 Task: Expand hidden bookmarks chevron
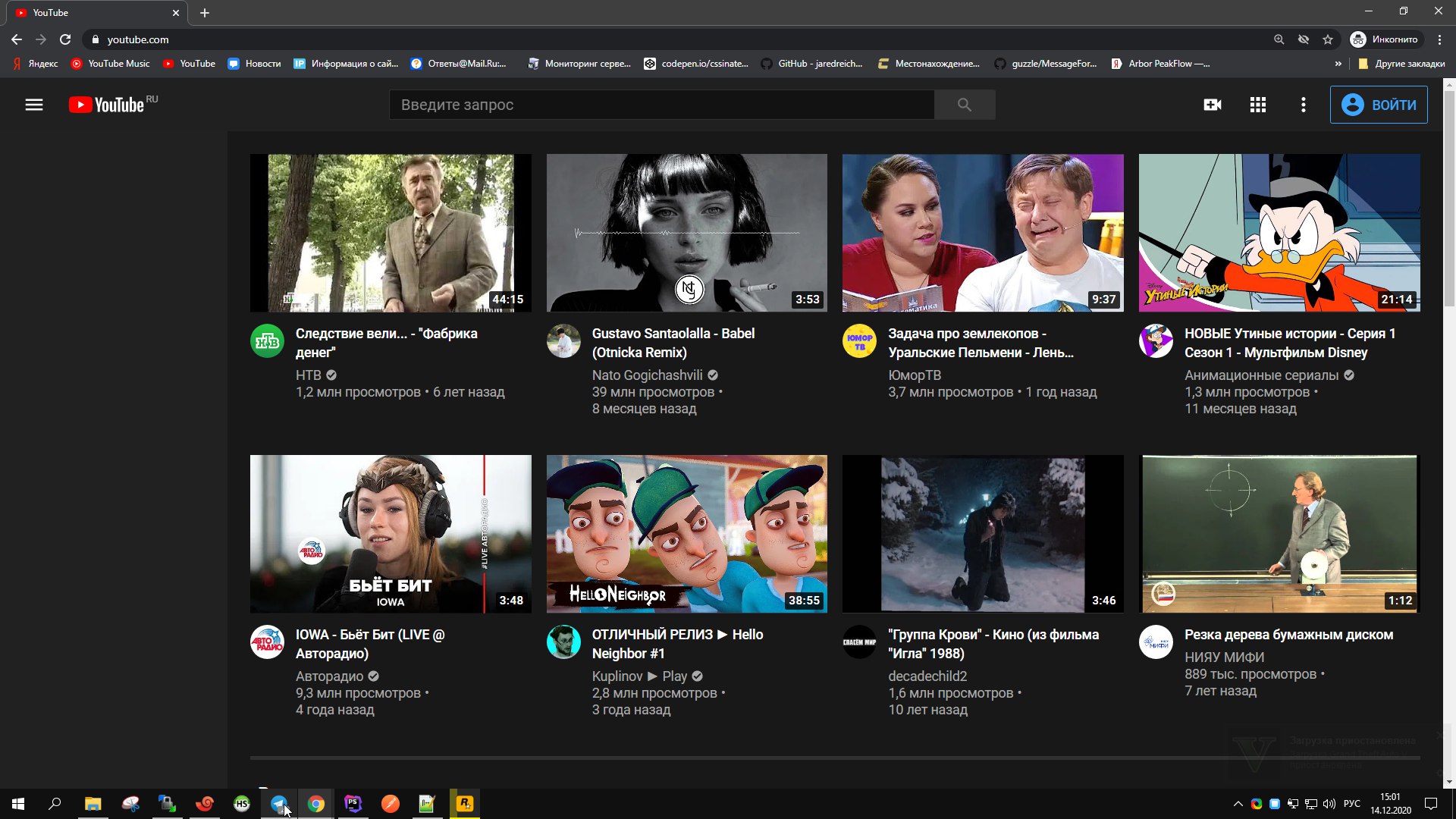(x=1338, y=64)
